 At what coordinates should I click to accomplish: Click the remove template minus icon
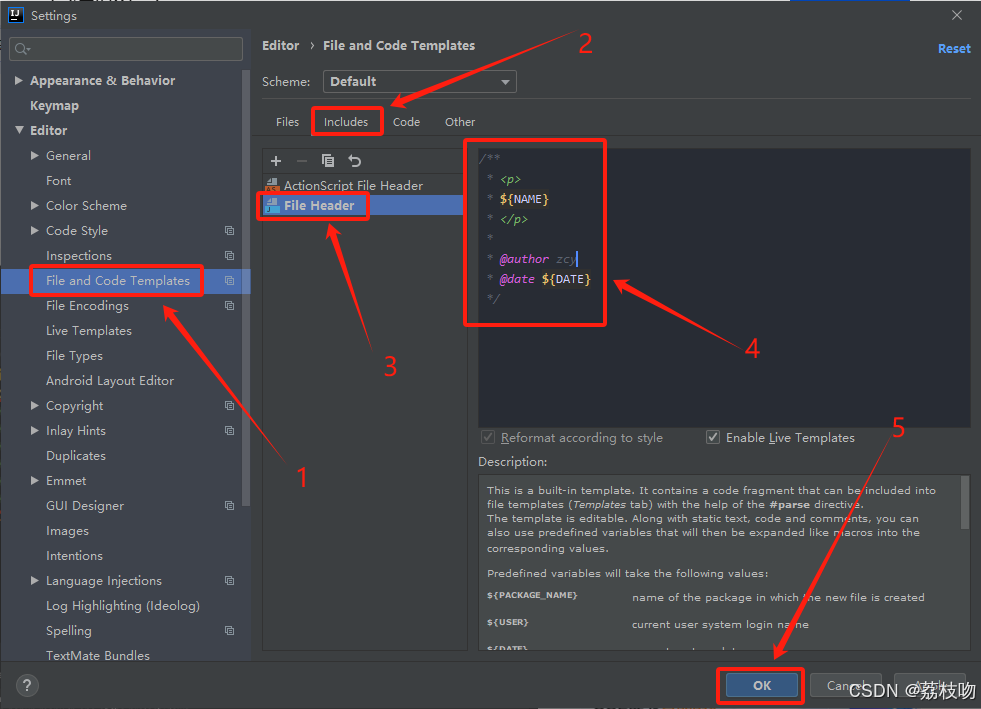tap(302, 161)
